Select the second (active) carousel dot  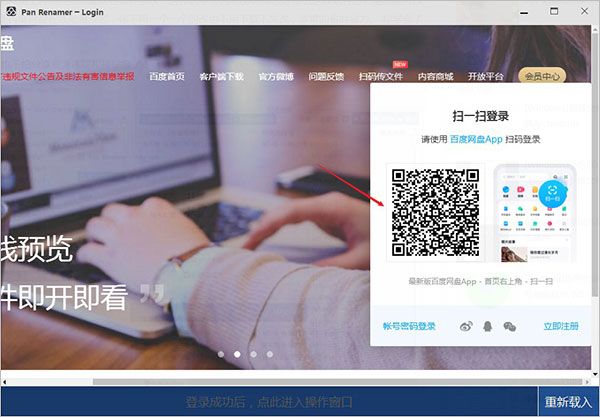237,354
